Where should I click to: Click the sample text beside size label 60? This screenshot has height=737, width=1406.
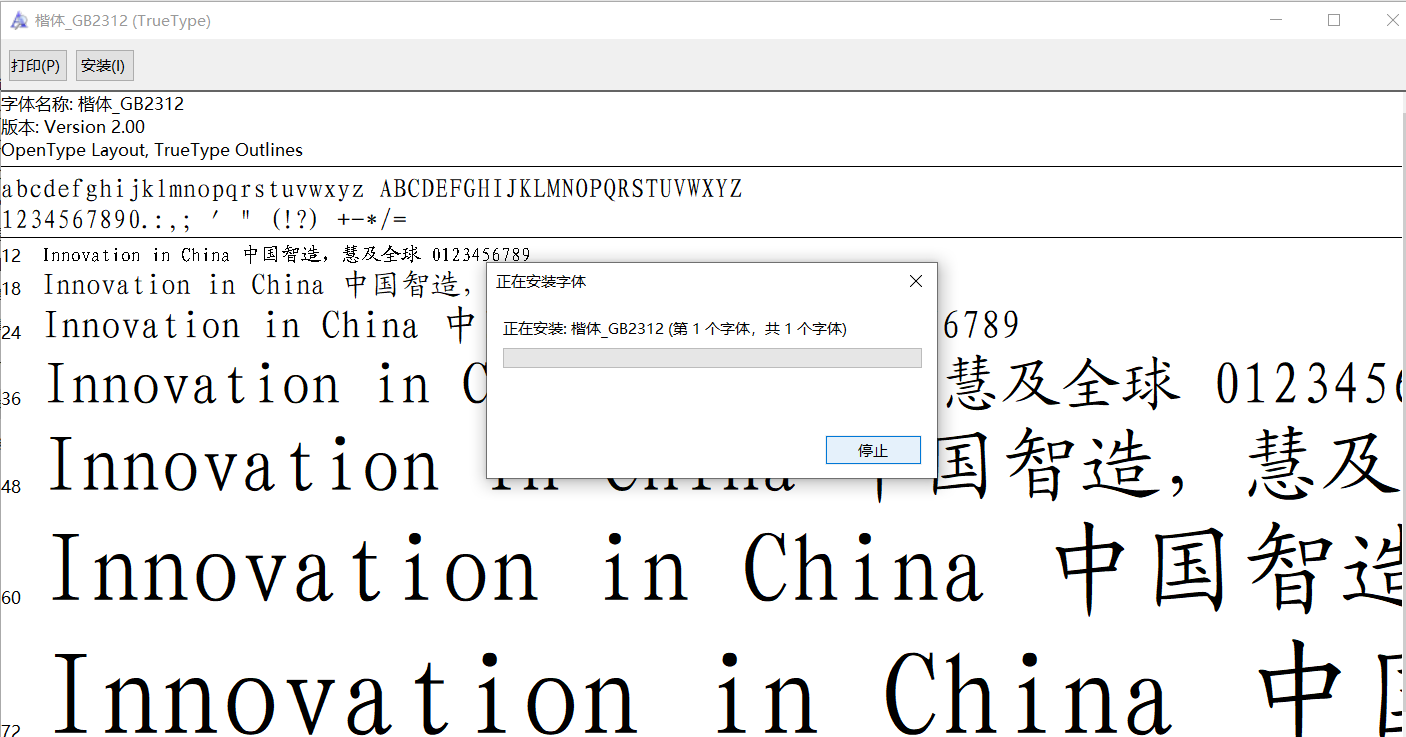(727, 568)
